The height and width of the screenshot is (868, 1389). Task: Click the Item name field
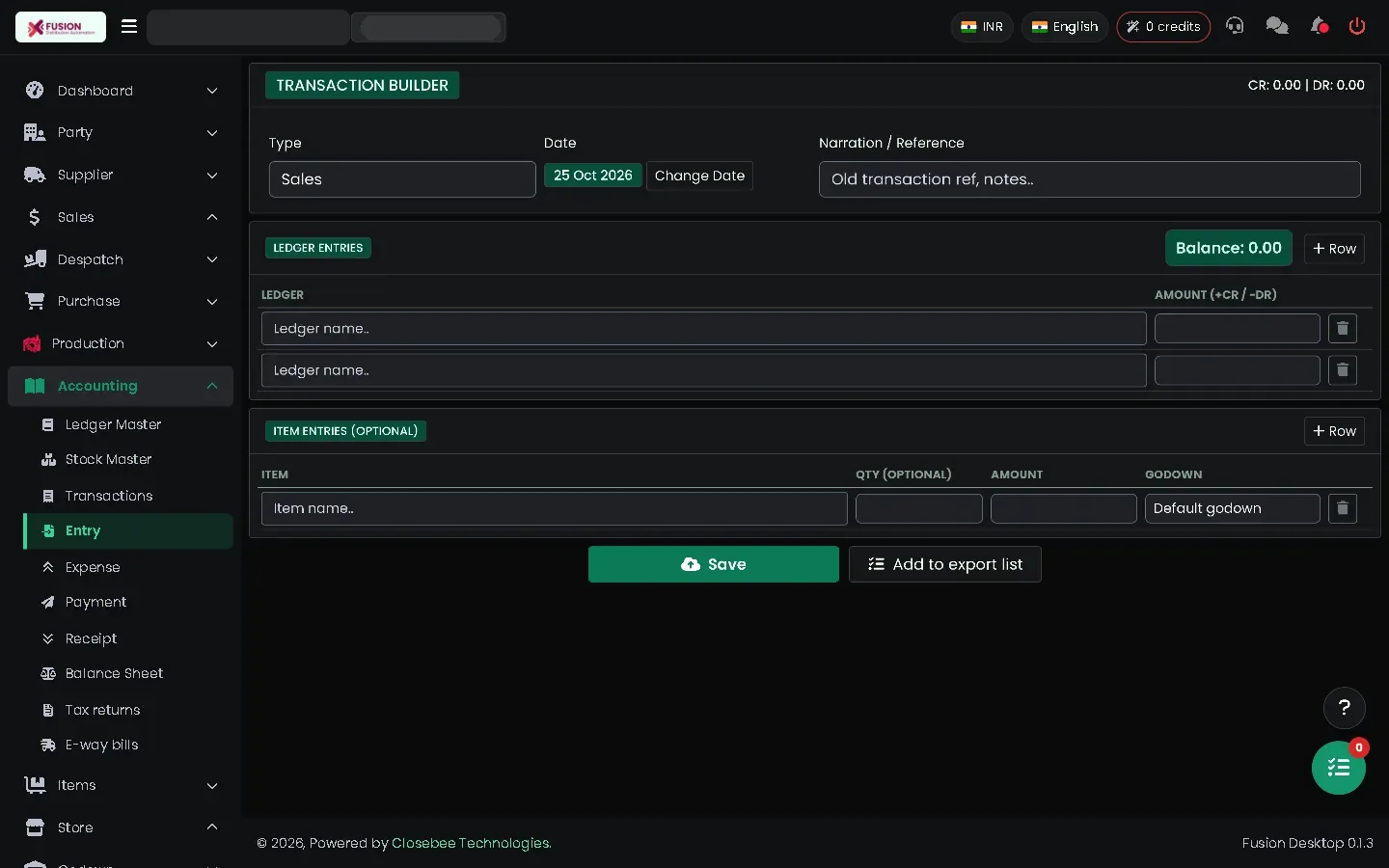coord(555,508)
